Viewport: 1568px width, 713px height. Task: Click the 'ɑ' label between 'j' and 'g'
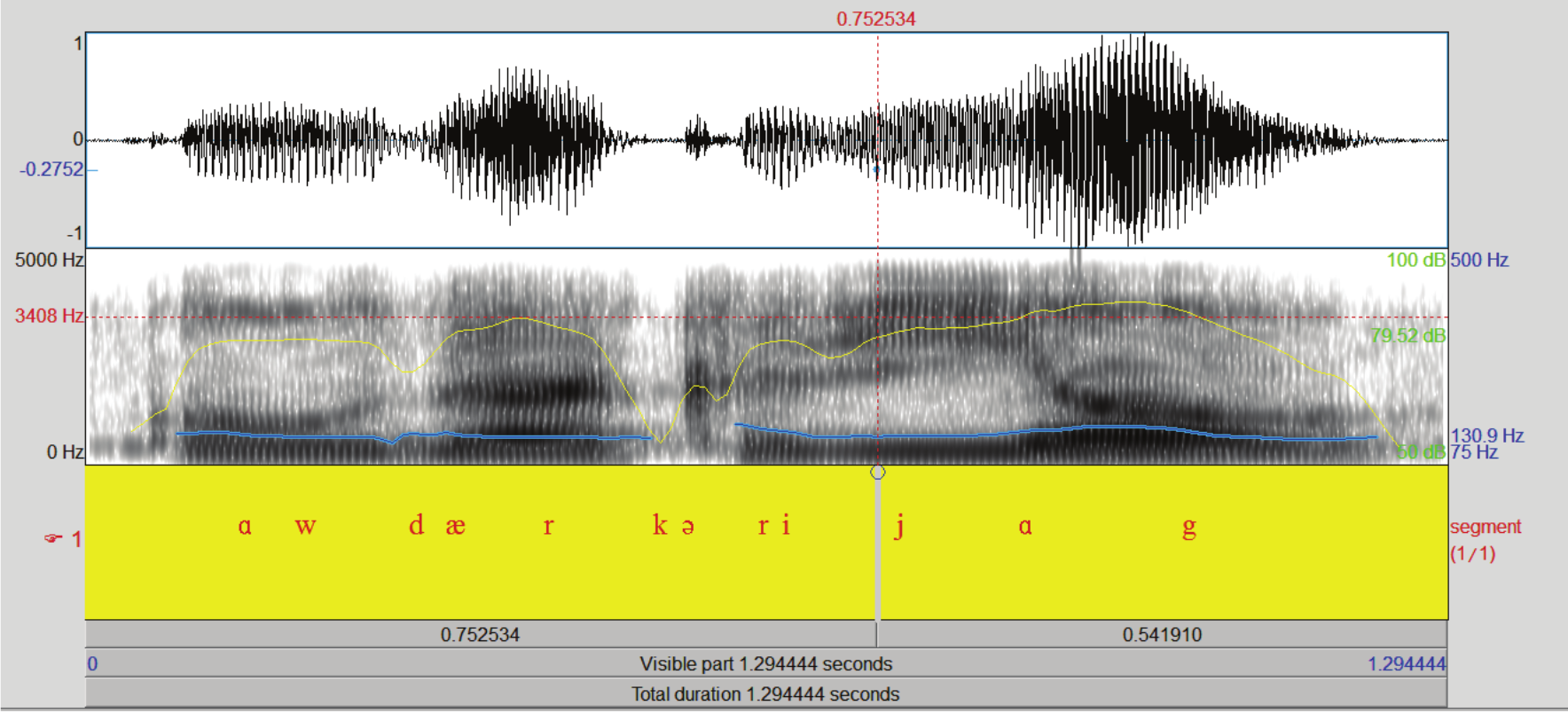(1025, 527)
